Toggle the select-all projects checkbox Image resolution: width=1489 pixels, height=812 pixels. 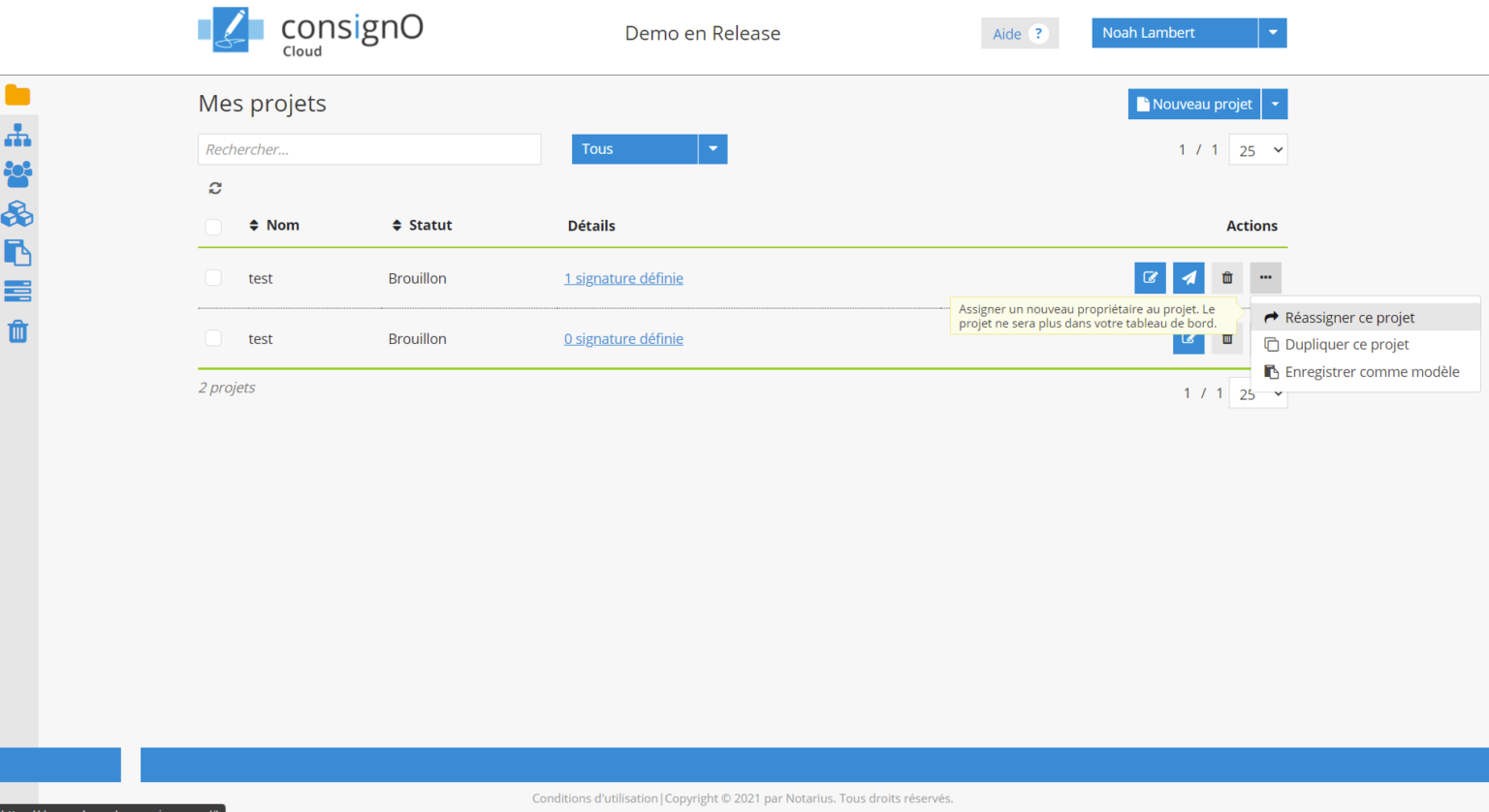pyautogui.click(x=213, y=227)
